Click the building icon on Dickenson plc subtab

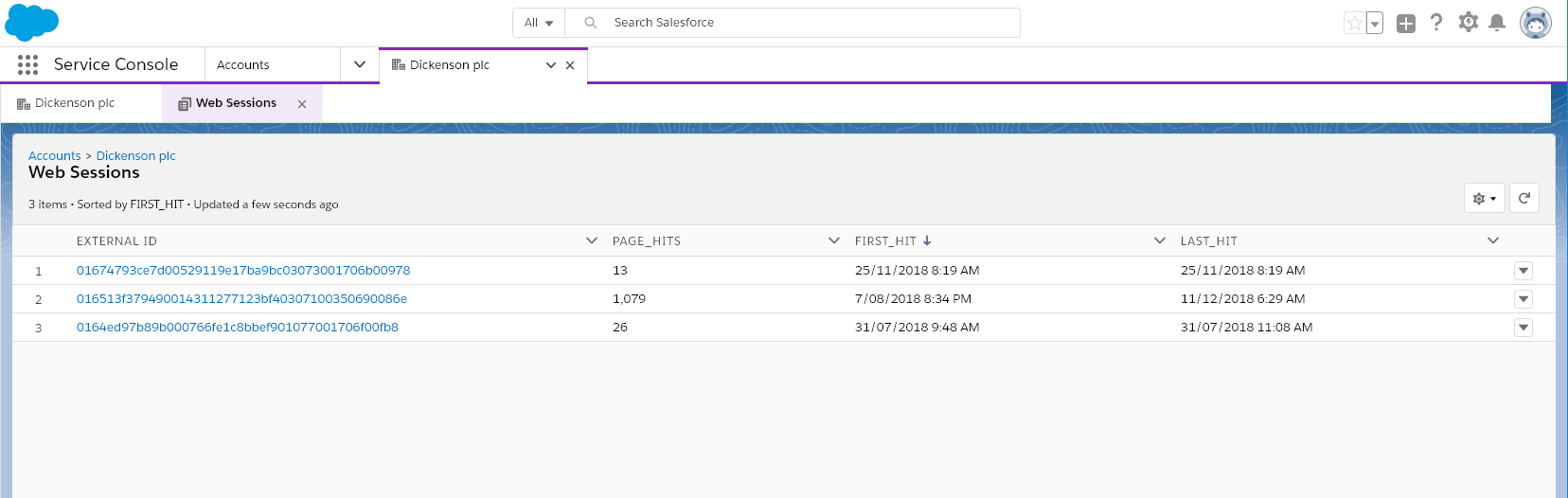pyautogui.click(x=24, y=103)
